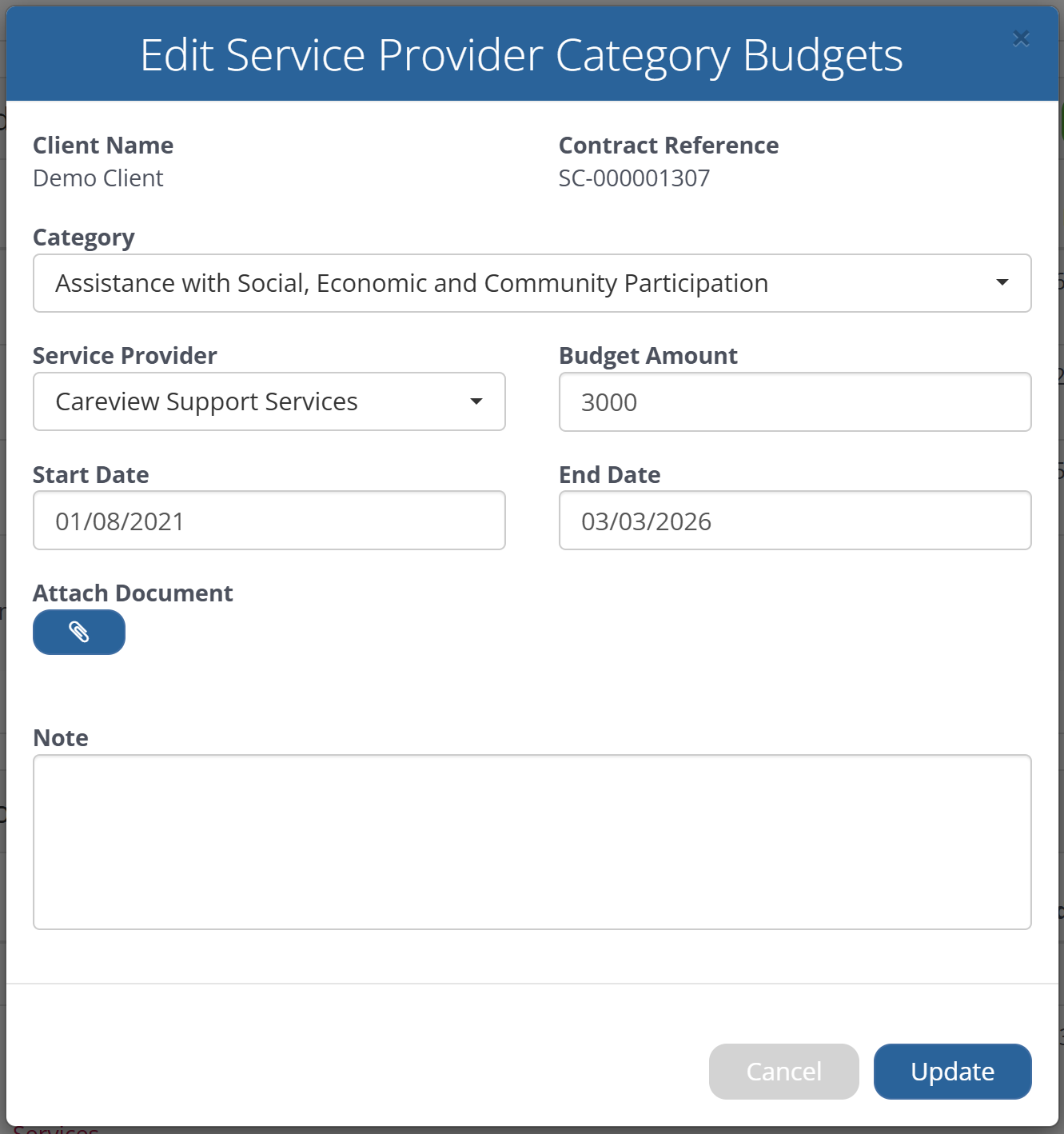Click the Attach Document label
The width and height of the screenshot is (1064, 1134).
(133, 593)
